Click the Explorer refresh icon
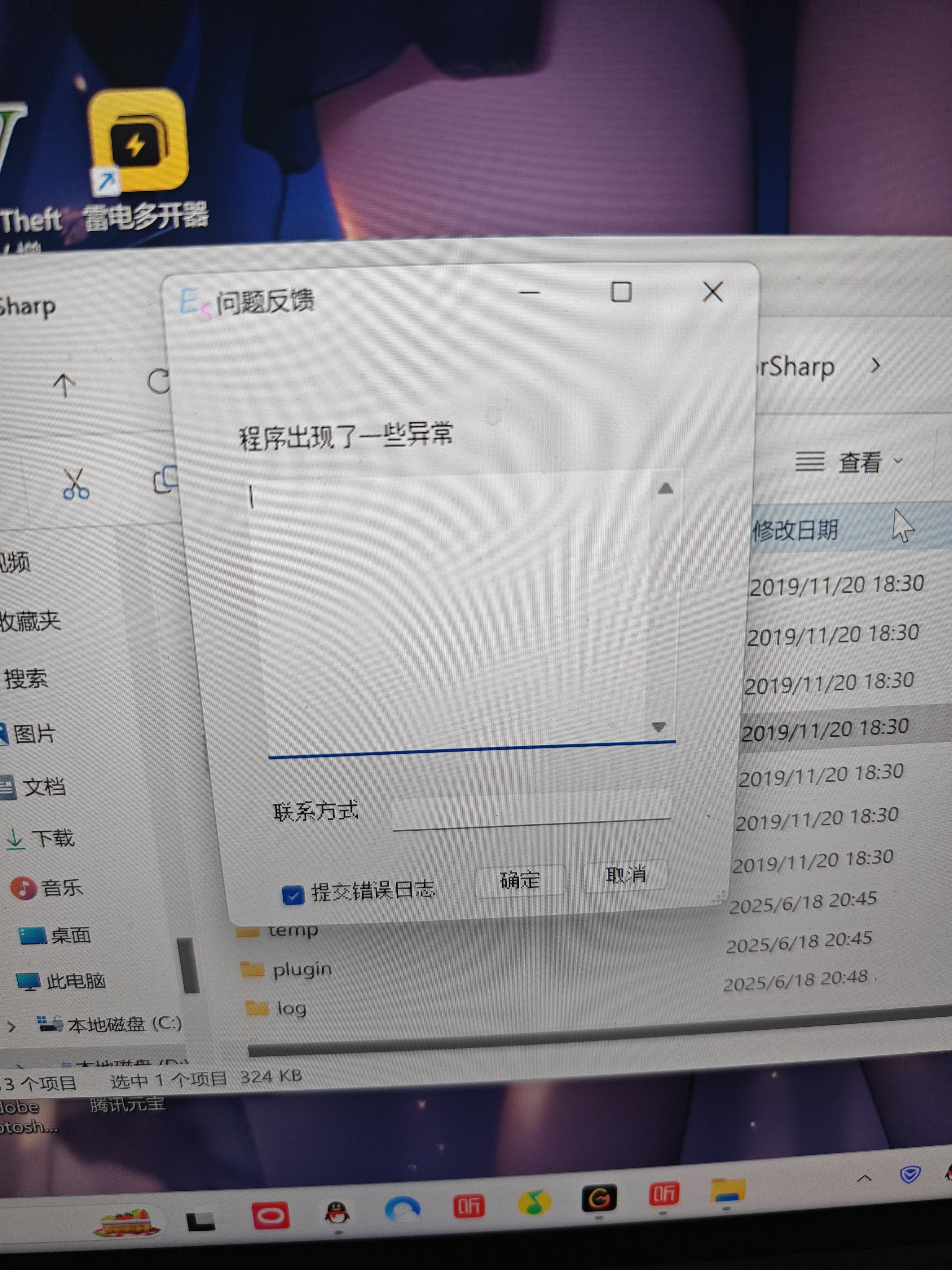This screenshot has width=952, height=1270. [158, 381]
